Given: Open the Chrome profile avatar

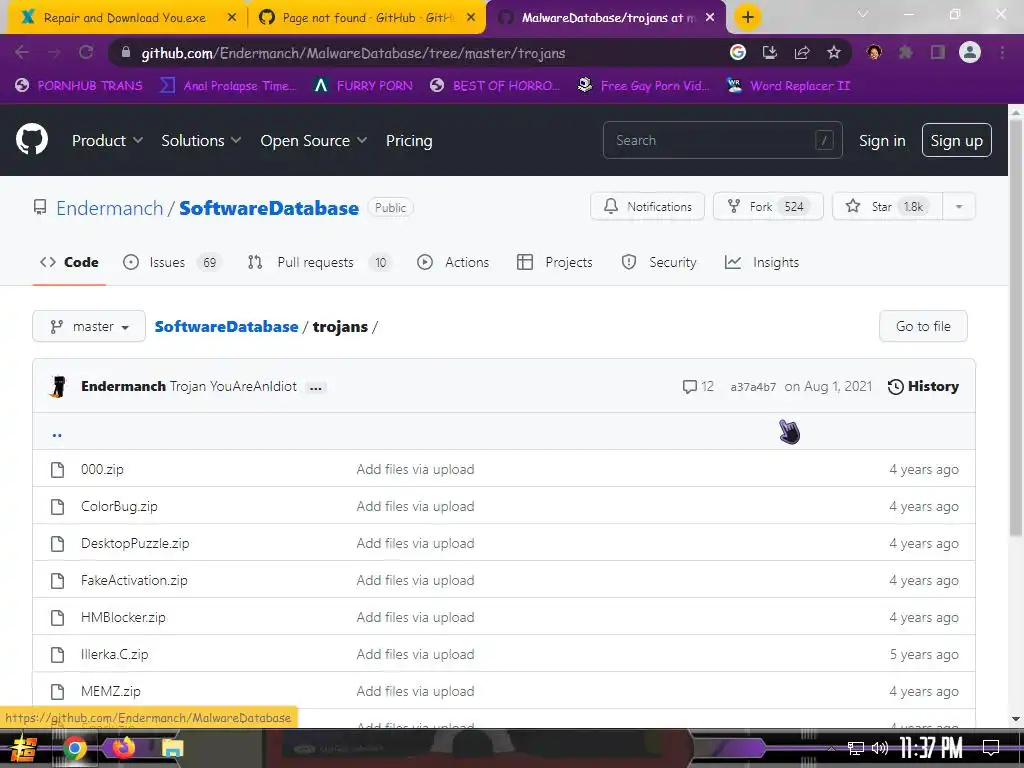Looking at the screenshot, I should point(970,52).
